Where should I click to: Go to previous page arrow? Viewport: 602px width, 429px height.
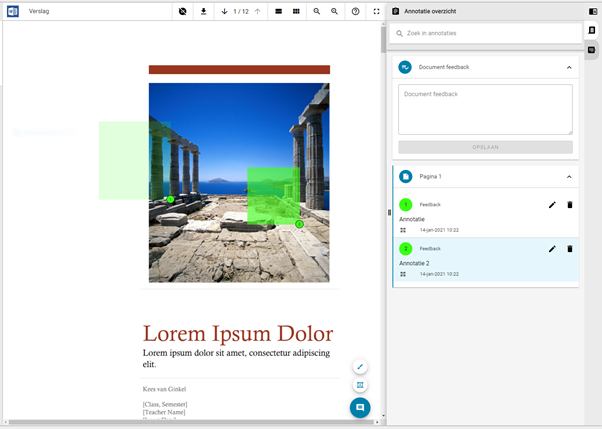[x=258, y=12]
